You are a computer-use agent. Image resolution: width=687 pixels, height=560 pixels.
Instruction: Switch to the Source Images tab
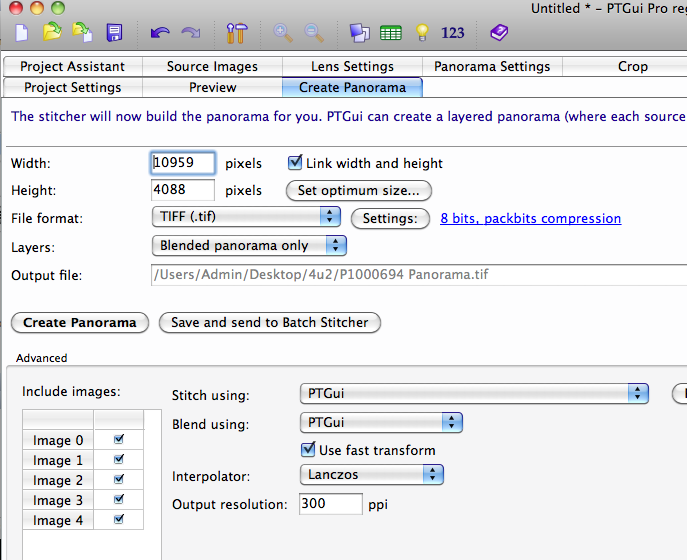[212, 67]
